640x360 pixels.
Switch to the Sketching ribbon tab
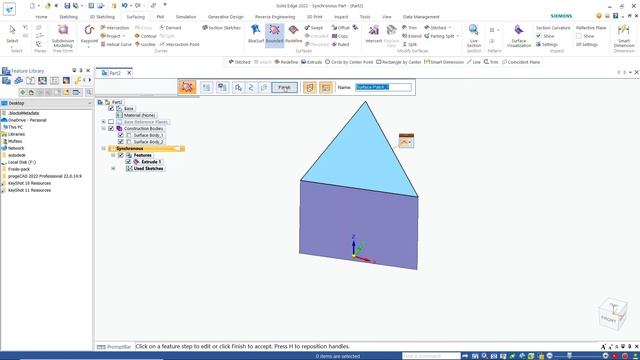click(x=69, y=17)
